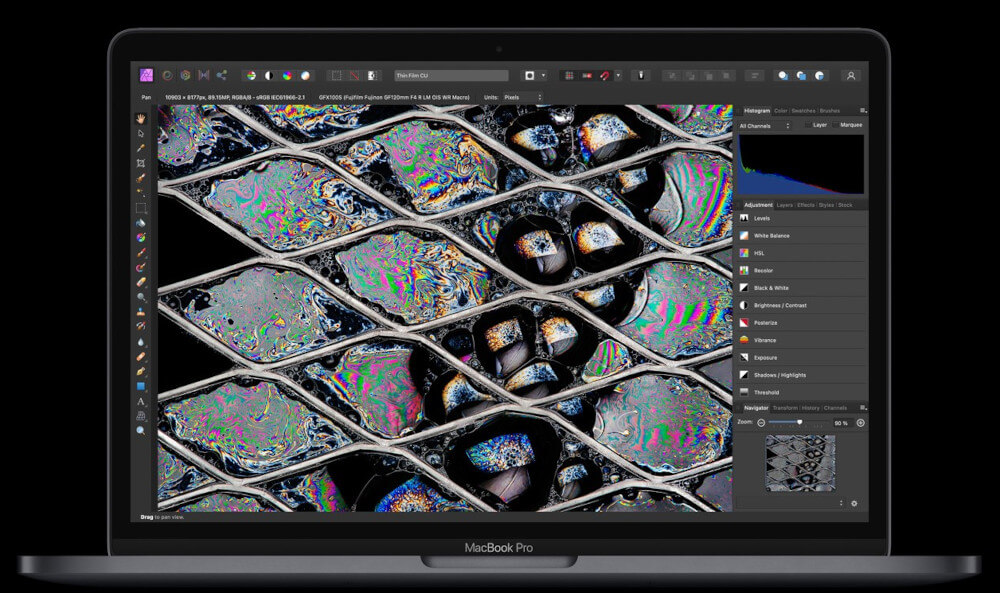Select the Crop tool
The image size is (1000, 593).
point(141,163)
